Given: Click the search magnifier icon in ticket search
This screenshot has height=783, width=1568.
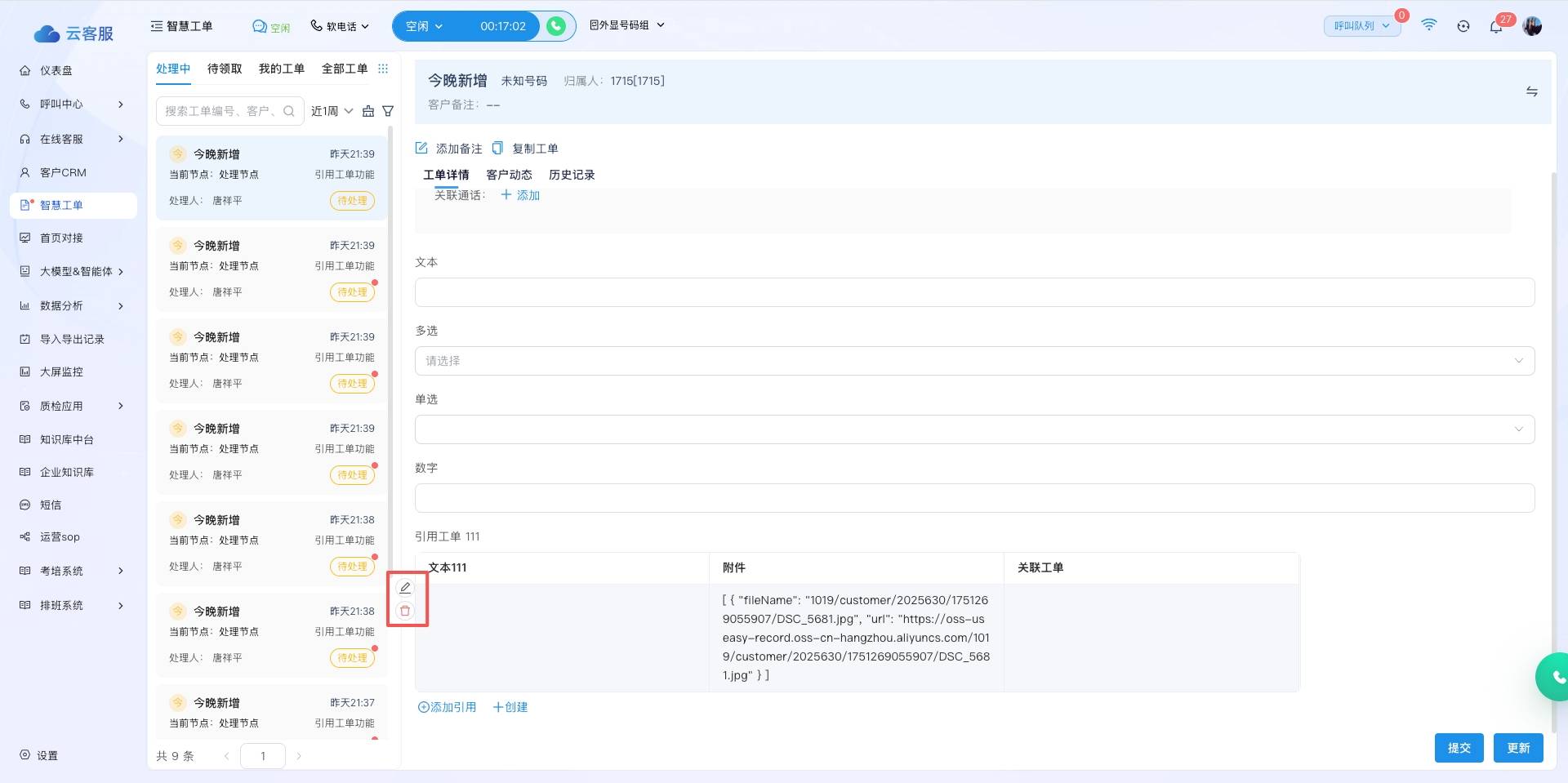Looking at the screenshot, I should coord(289,111).
